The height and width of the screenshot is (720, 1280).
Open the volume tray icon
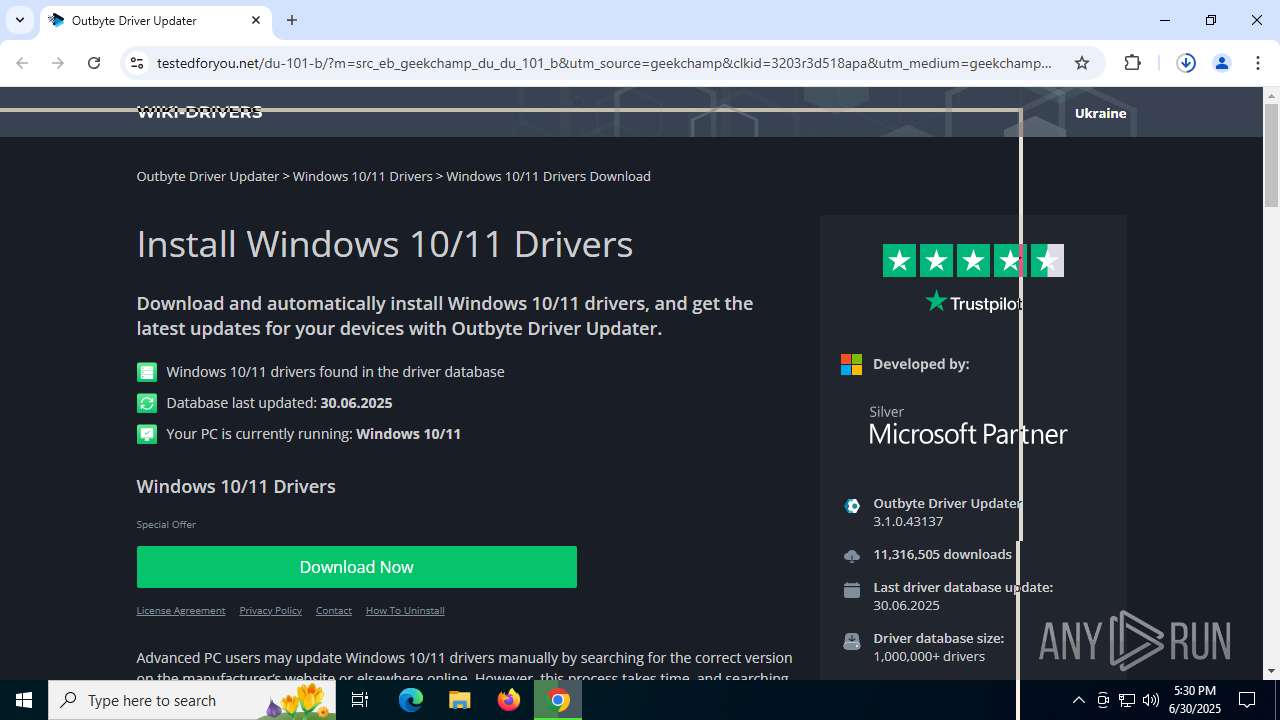pos(1150,700)
